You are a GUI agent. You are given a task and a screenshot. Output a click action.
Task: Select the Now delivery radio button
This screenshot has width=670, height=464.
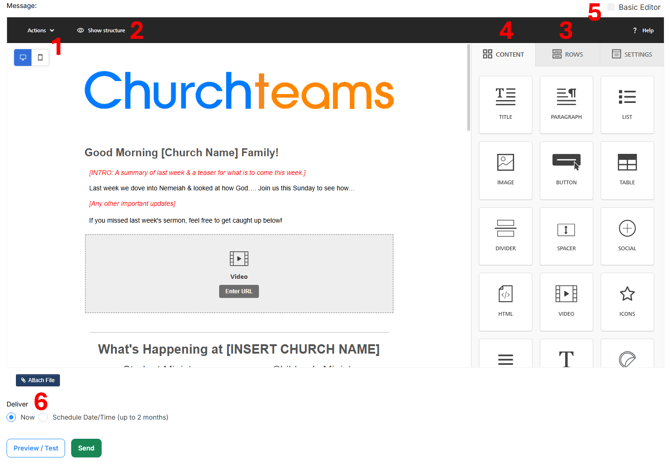click(x=12, y=417)
